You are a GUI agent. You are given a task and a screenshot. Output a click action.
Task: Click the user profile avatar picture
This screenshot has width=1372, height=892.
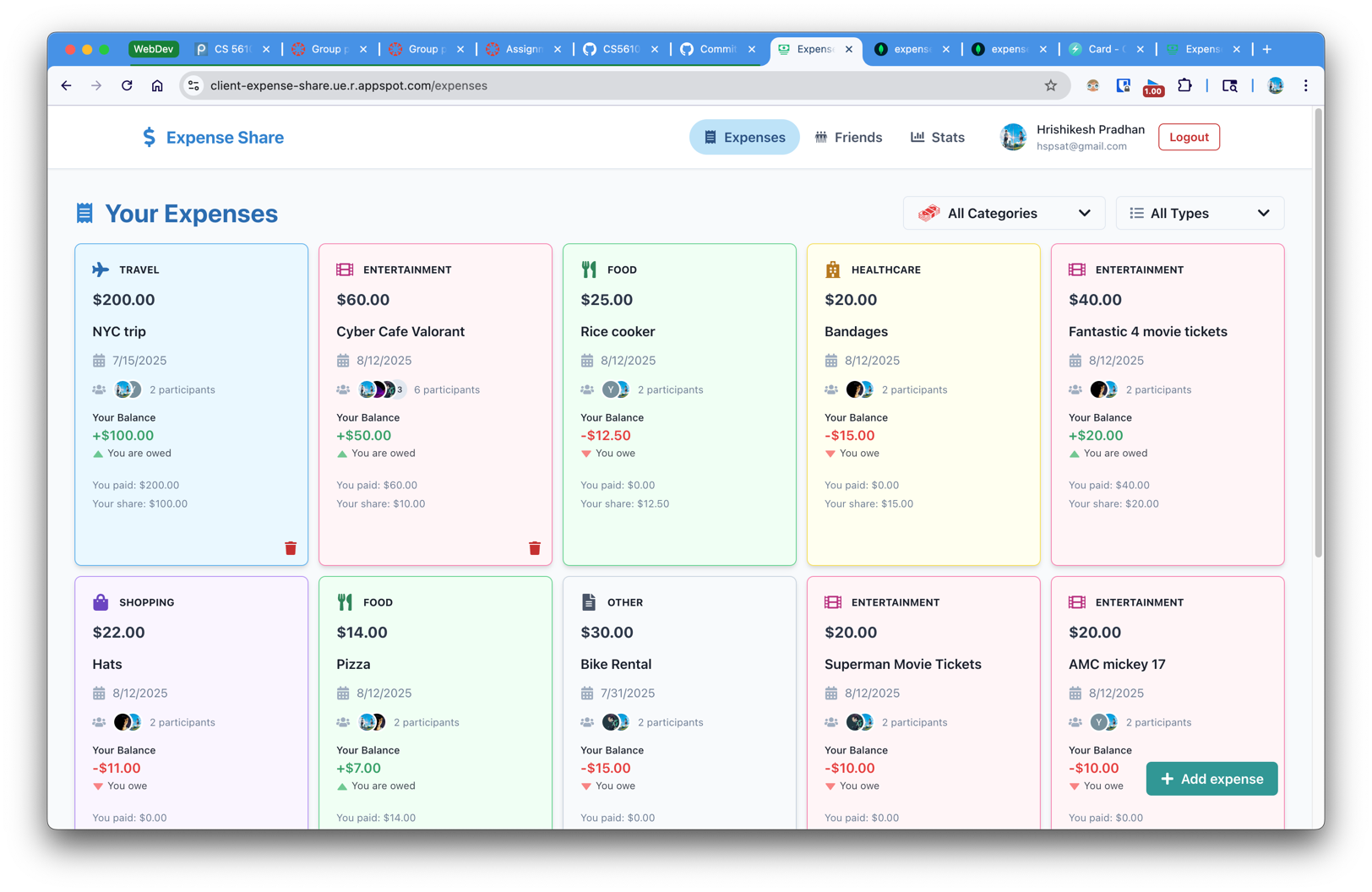[x=1013, y=137]
